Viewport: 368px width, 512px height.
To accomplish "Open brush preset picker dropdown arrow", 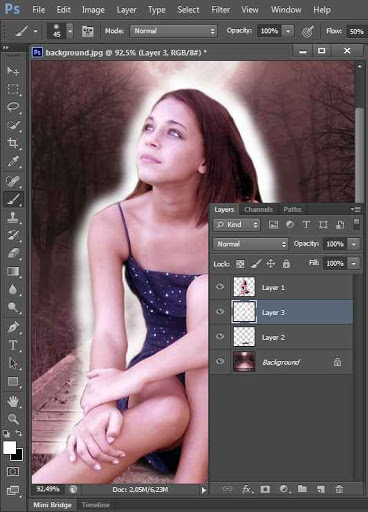I will (70, 31).
